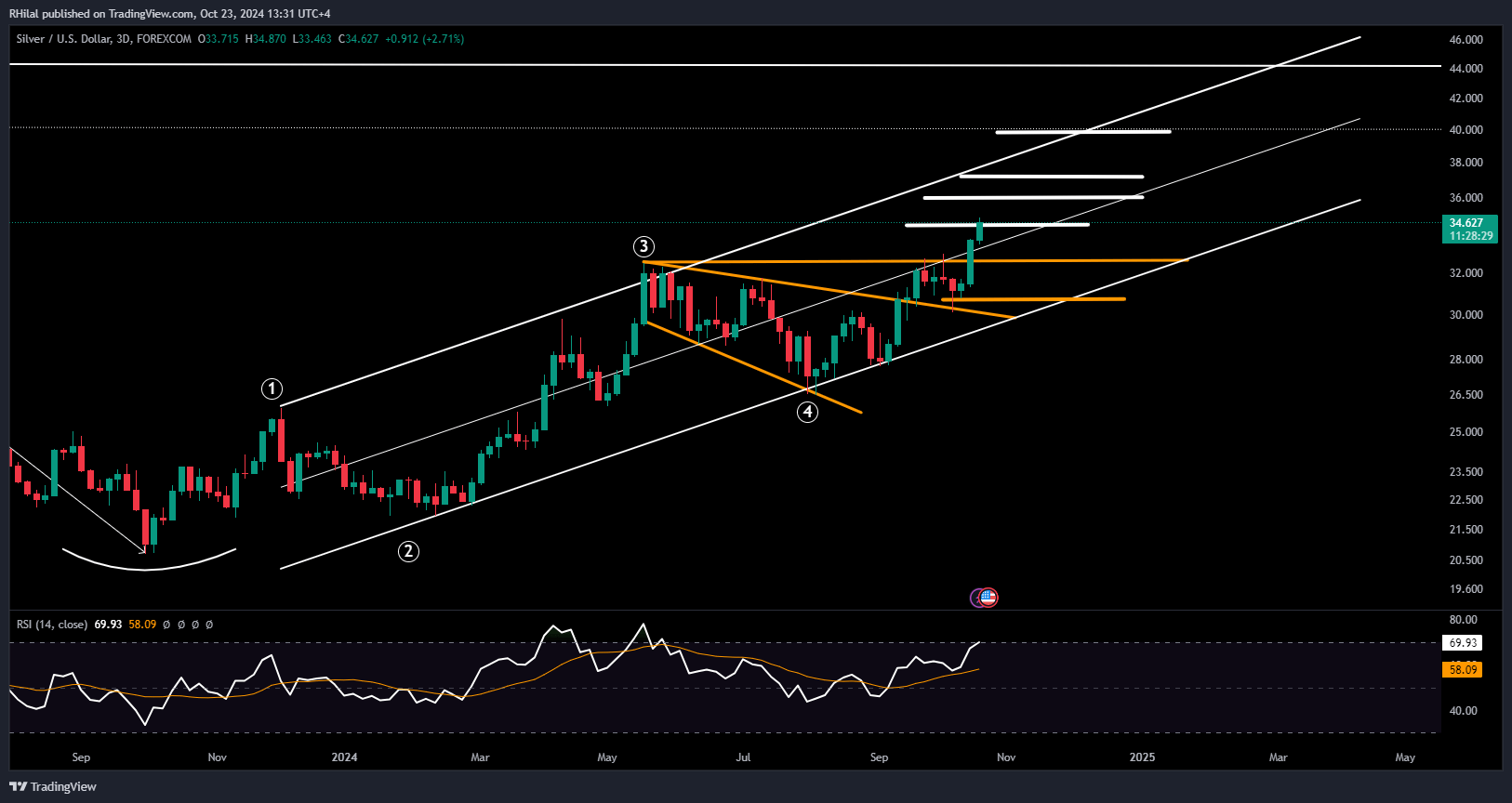Click the wave marker labeled 4

click(x=808, y=412)
